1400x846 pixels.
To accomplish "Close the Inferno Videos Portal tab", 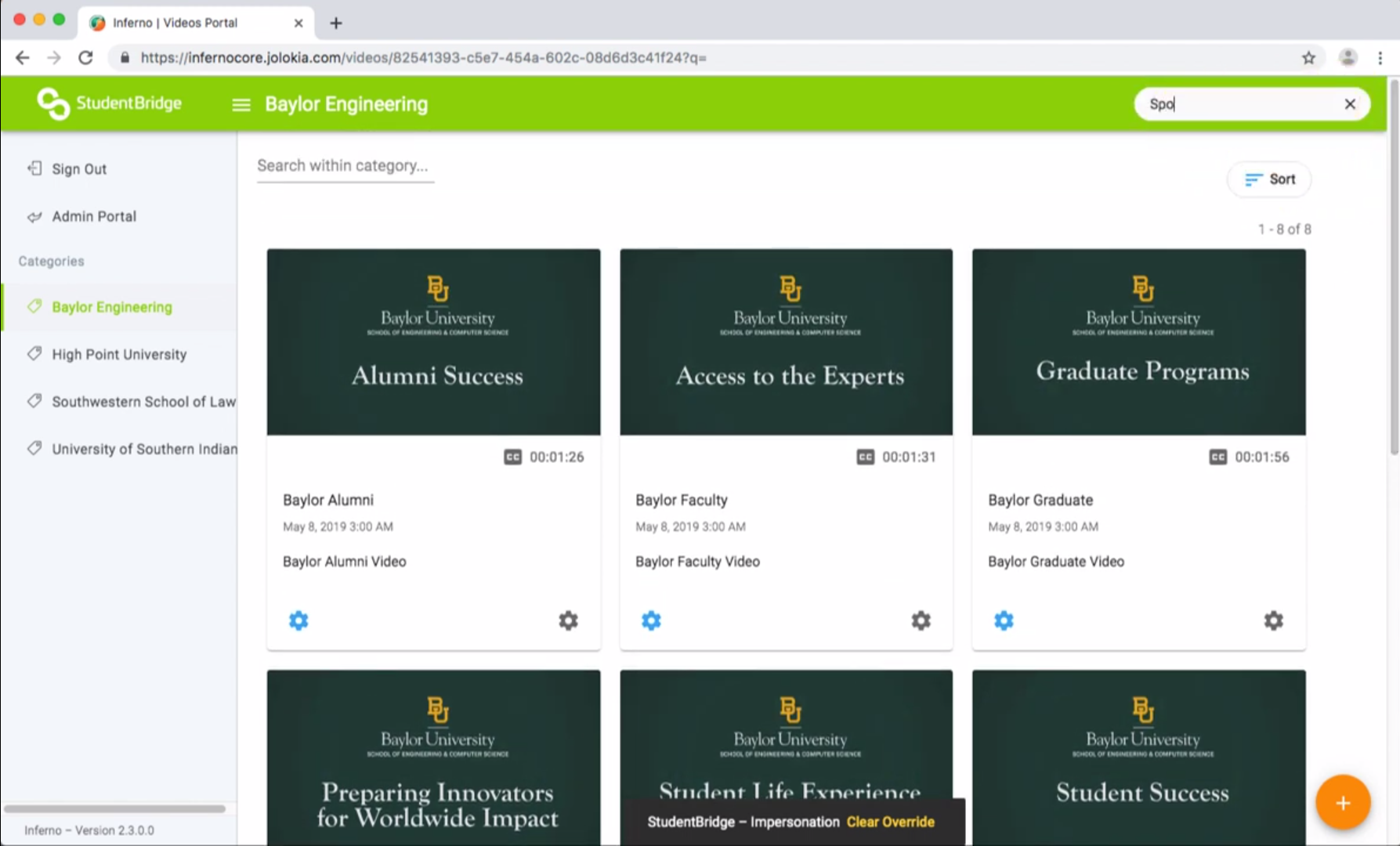I will coord(298,23).
